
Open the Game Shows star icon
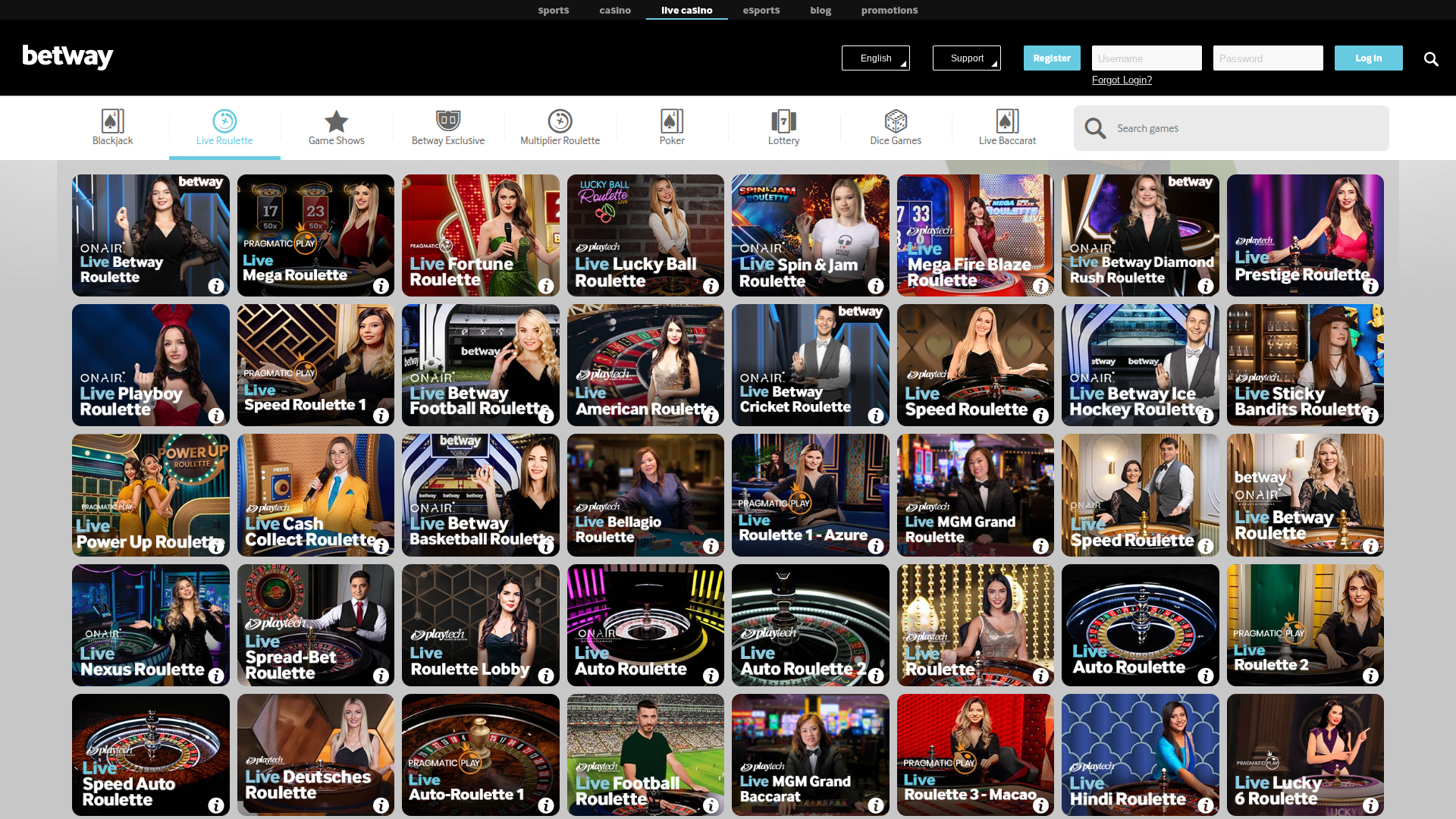[336, 121]
